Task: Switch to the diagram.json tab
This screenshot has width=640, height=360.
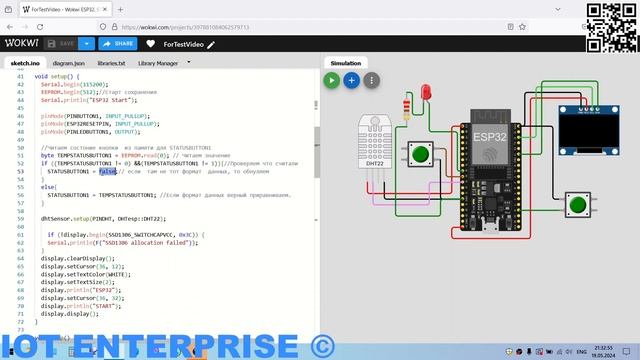Action: (x=69, y=63)
